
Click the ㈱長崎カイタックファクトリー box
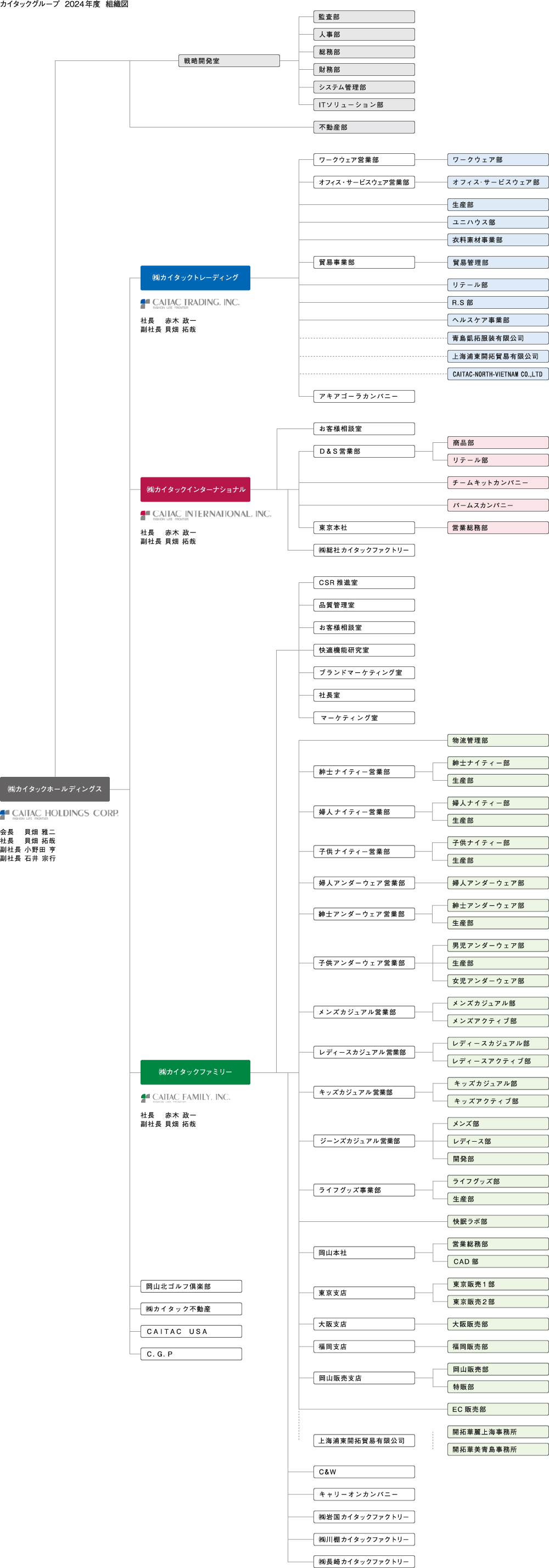tap(364, 1561)
